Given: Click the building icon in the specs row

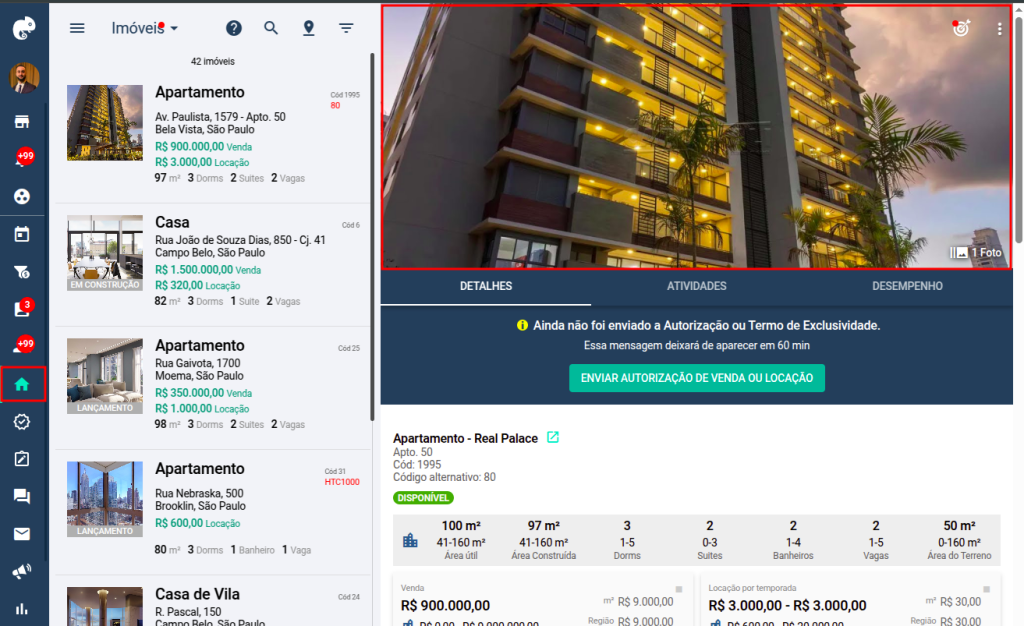Looking at the screenshot, I should tap(410, 540).
